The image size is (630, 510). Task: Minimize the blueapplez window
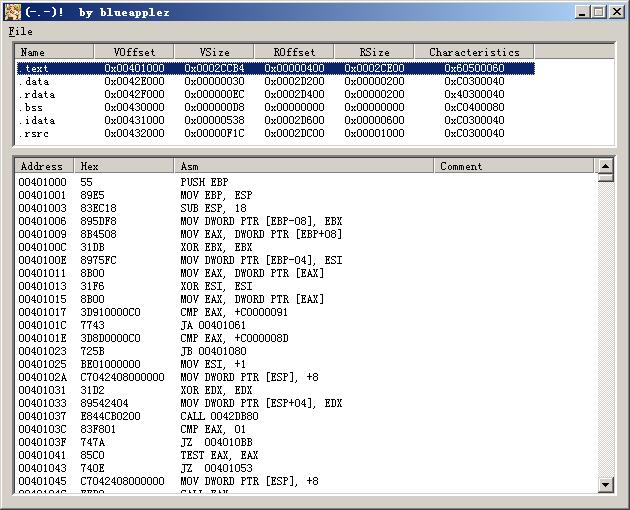(582, 12)
